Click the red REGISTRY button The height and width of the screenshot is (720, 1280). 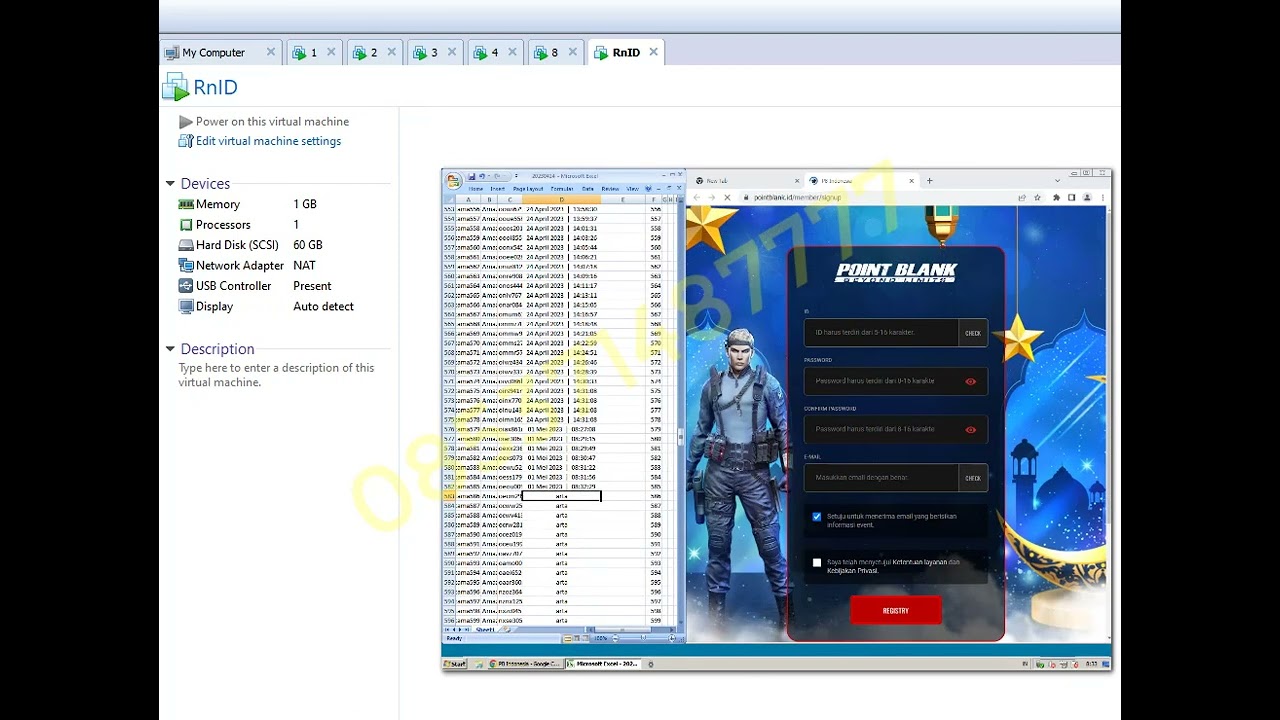point(896,610)
